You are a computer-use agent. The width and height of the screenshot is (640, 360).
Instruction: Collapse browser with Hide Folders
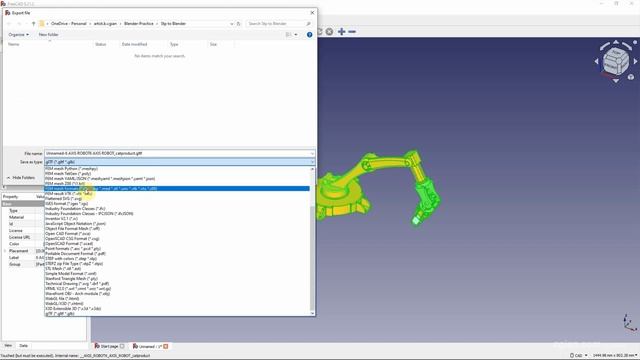click(21, 178)
